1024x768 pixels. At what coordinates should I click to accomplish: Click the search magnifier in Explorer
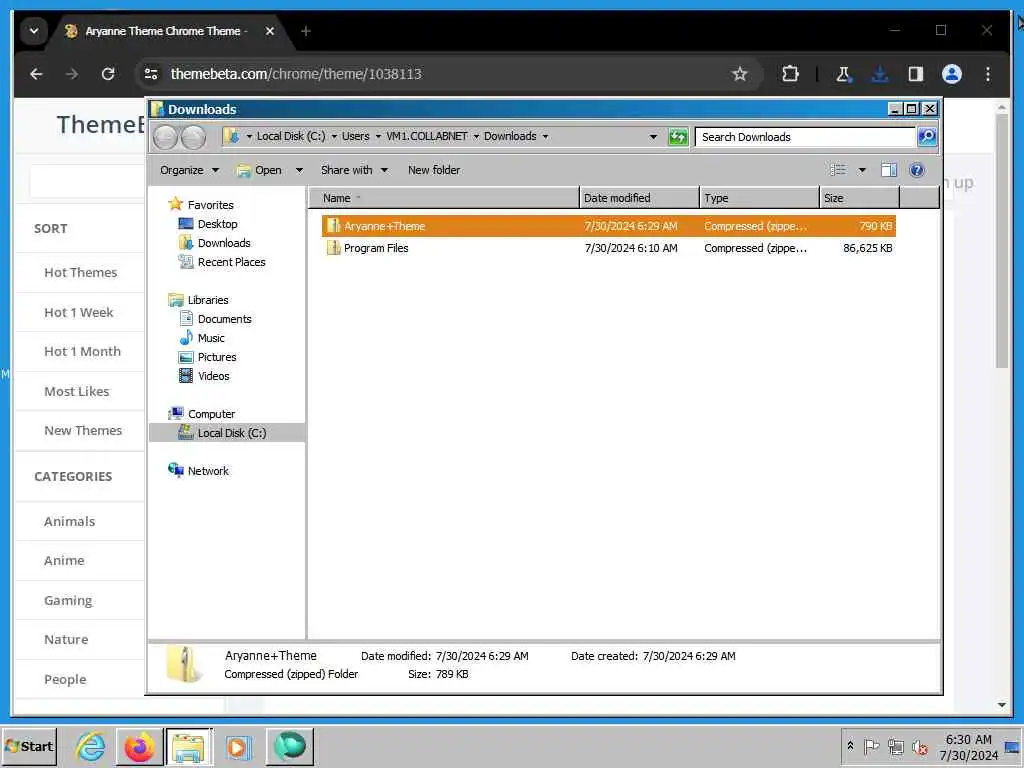click(x=927, y=136)
